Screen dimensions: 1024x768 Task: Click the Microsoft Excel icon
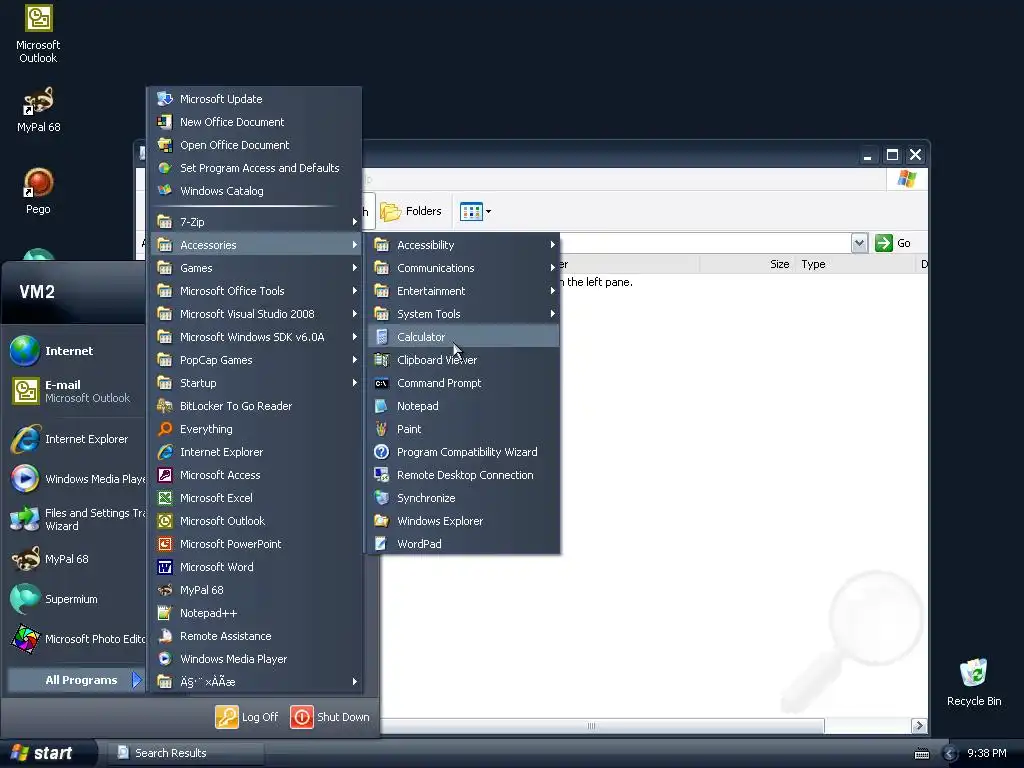(x=165, y=498)
